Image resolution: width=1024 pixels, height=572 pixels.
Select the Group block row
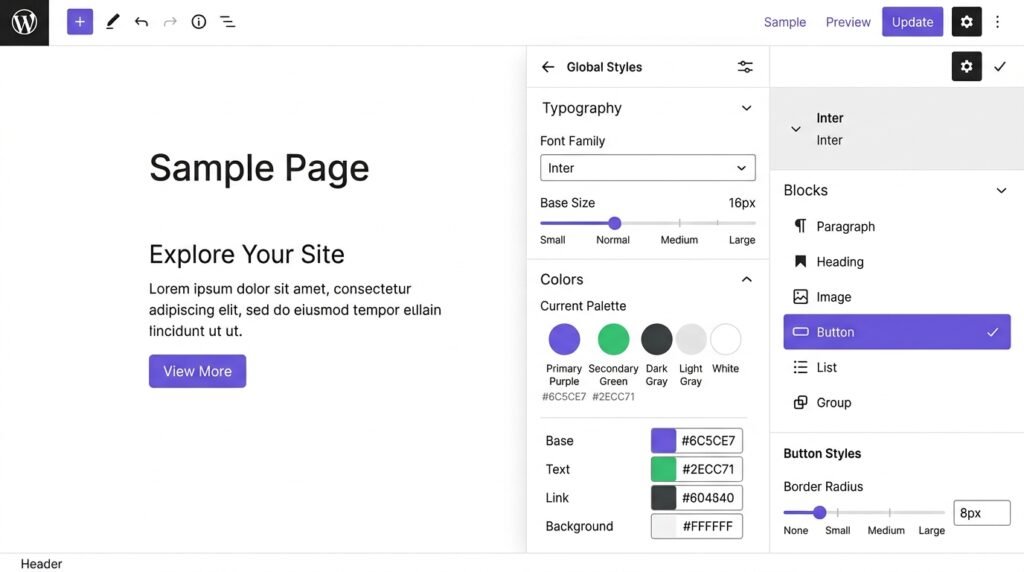coord(897,402)
